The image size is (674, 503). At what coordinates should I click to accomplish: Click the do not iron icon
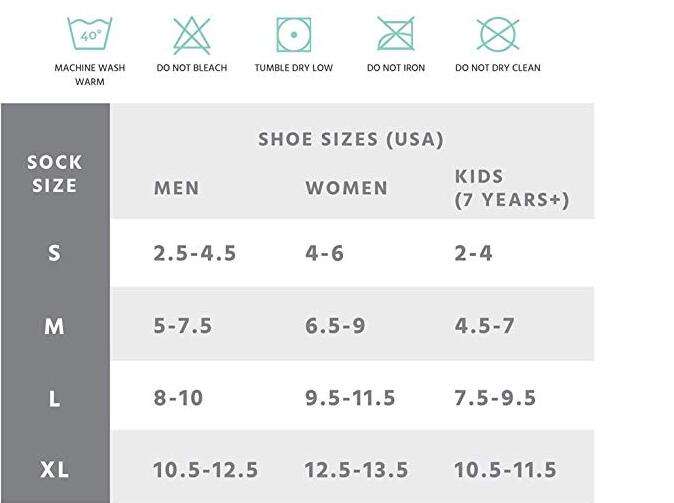click(x=396, y=34)
